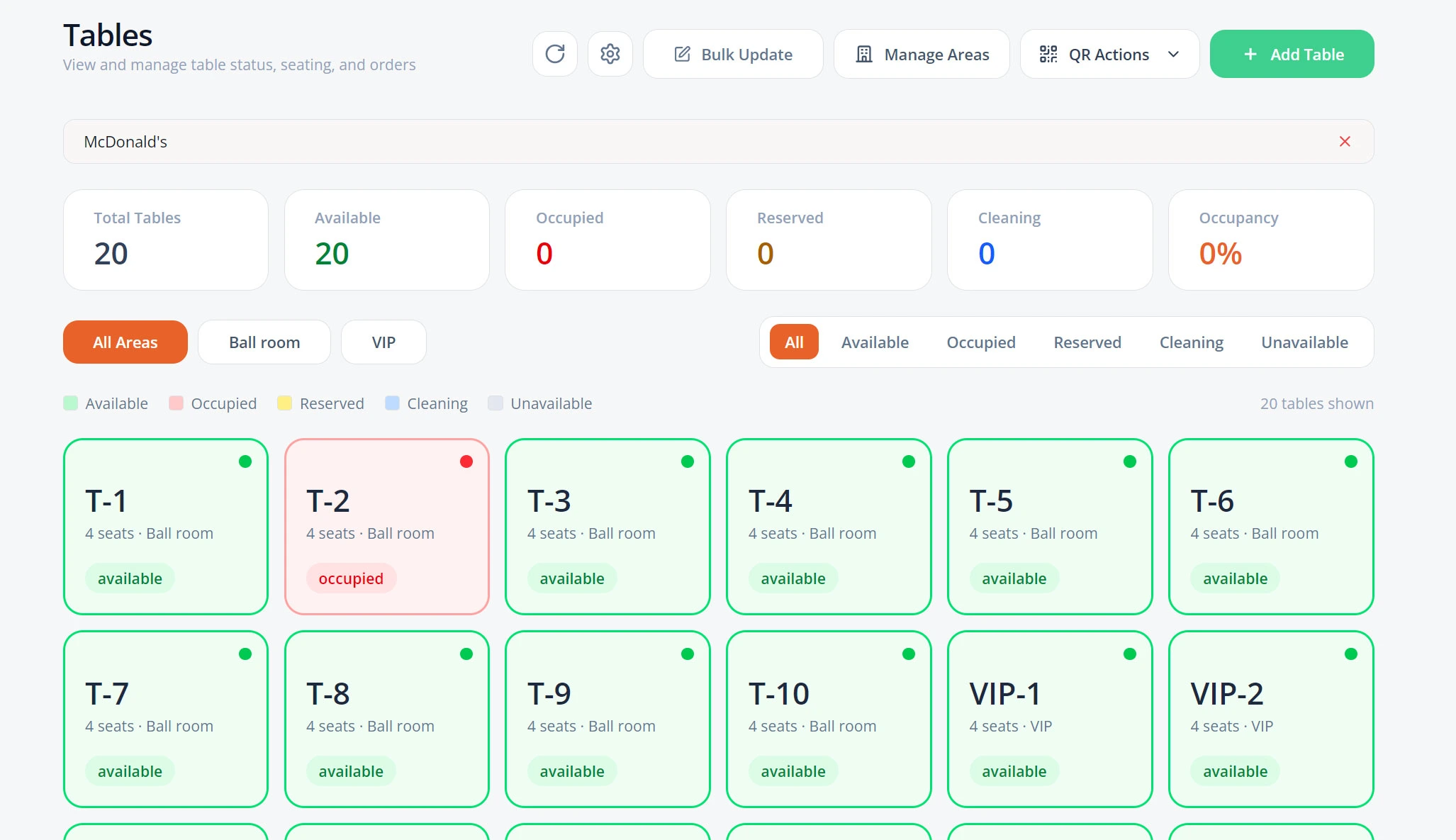Screen dimensions: 1456x840
Task: Click the occupied badge on T-2
Action: (x=351, y=578)
